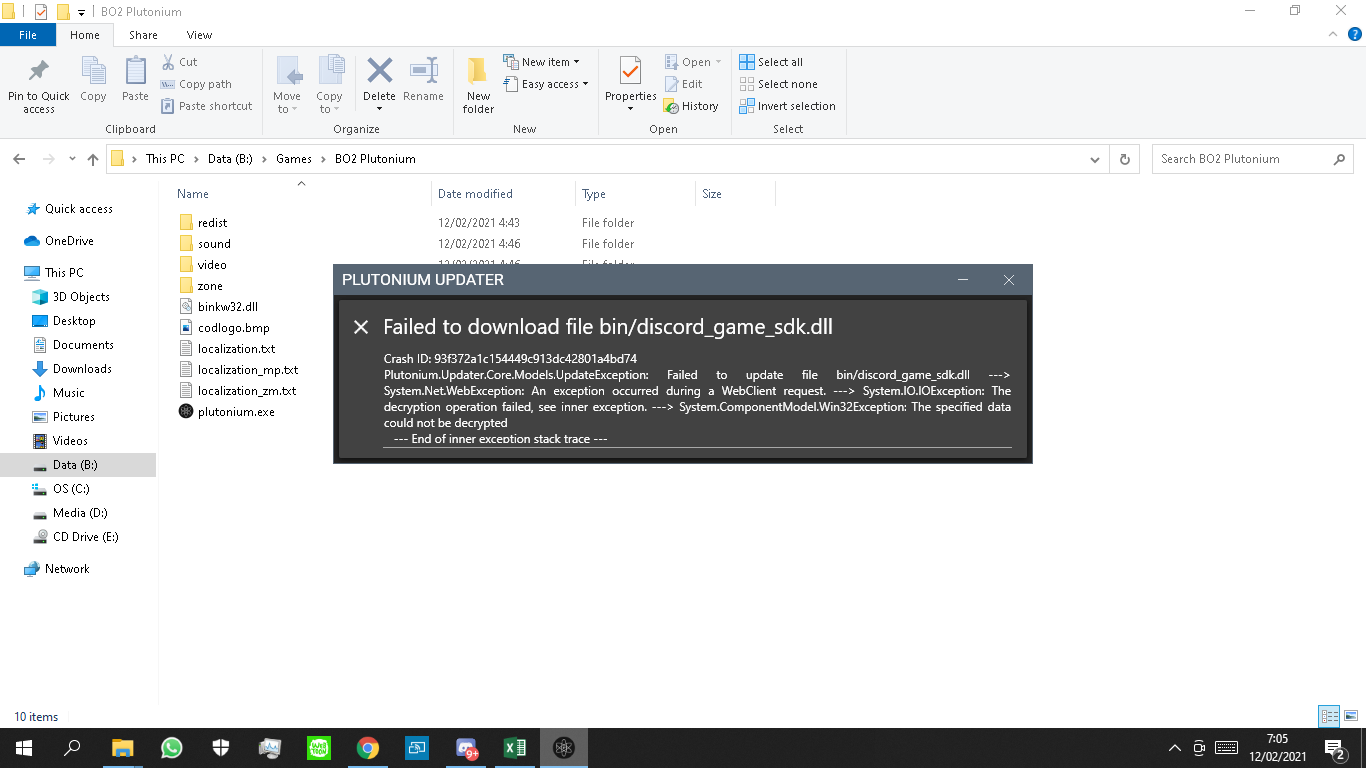Viewport: 1366px width, 768px height.
Task: Click Edit in the Open group
Action: pos(684,84)
